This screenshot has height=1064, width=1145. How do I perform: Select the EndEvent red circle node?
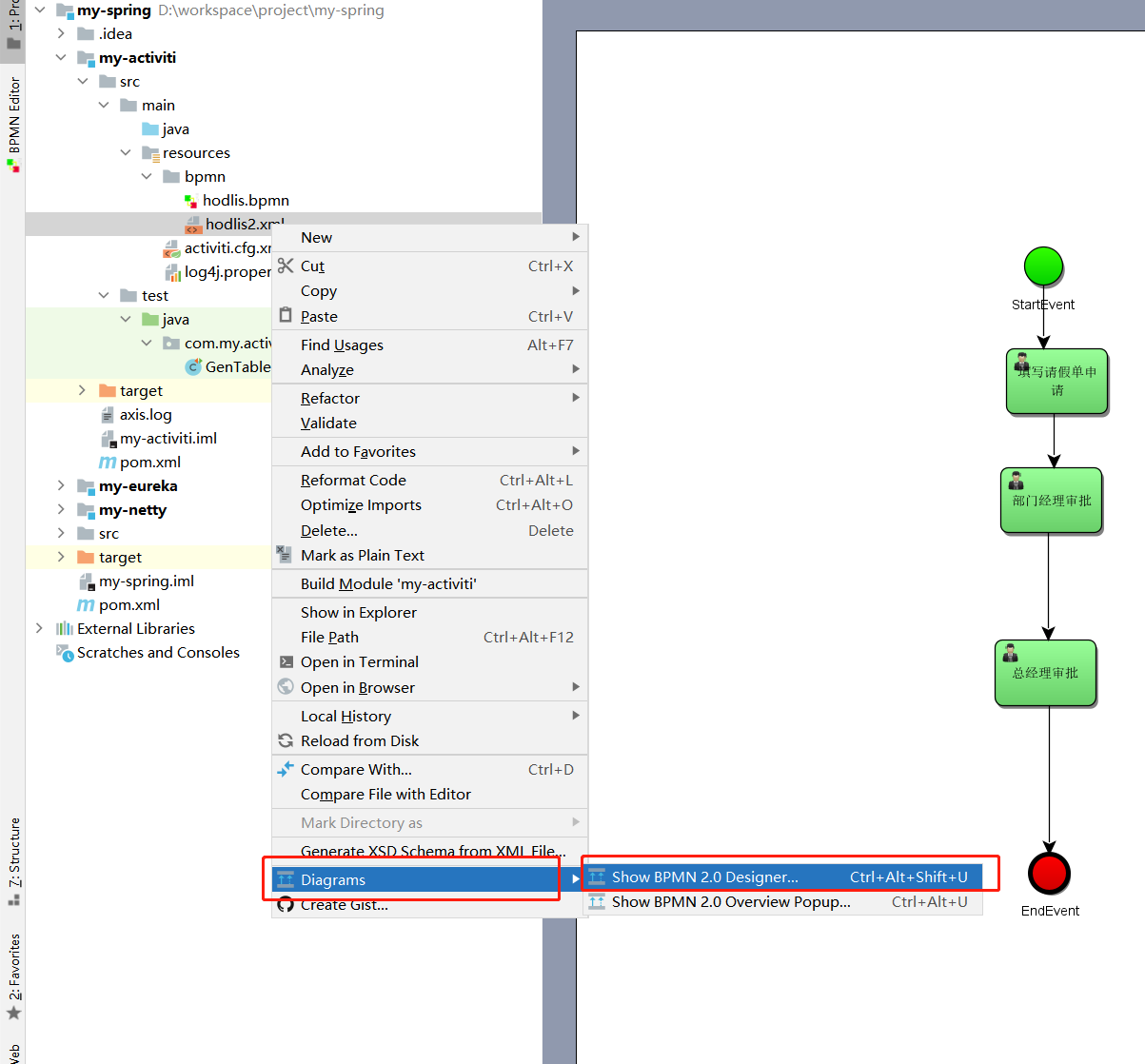(x=1049, y=873)
